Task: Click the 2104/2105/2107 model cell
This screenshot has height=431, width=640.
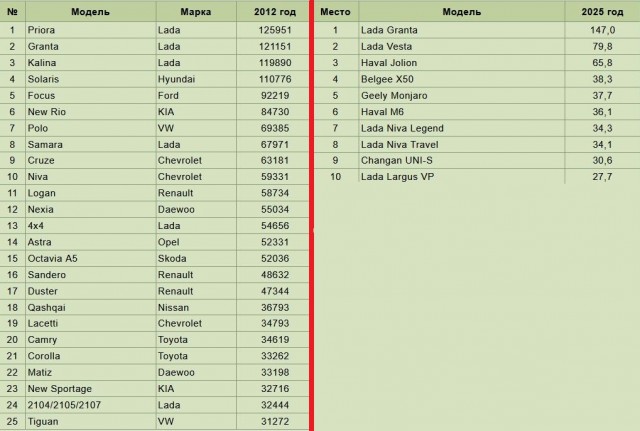Action: pos(91,405)
